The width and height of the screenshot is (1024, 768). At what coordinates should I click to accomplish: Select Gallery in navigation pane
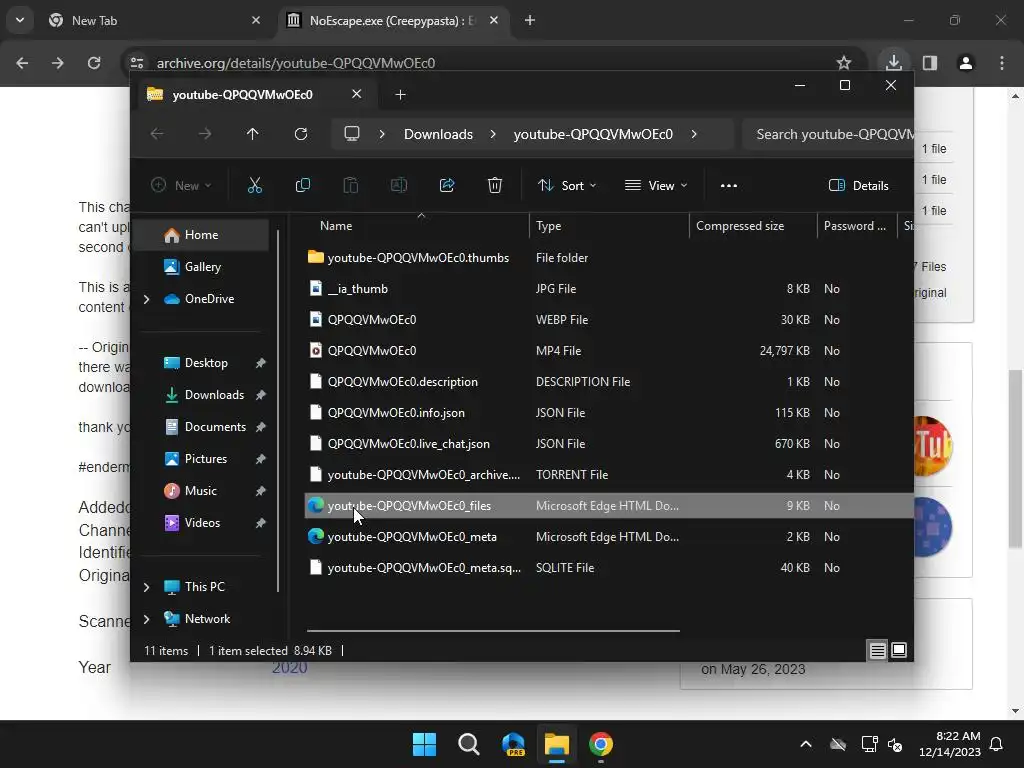[202, 266]
